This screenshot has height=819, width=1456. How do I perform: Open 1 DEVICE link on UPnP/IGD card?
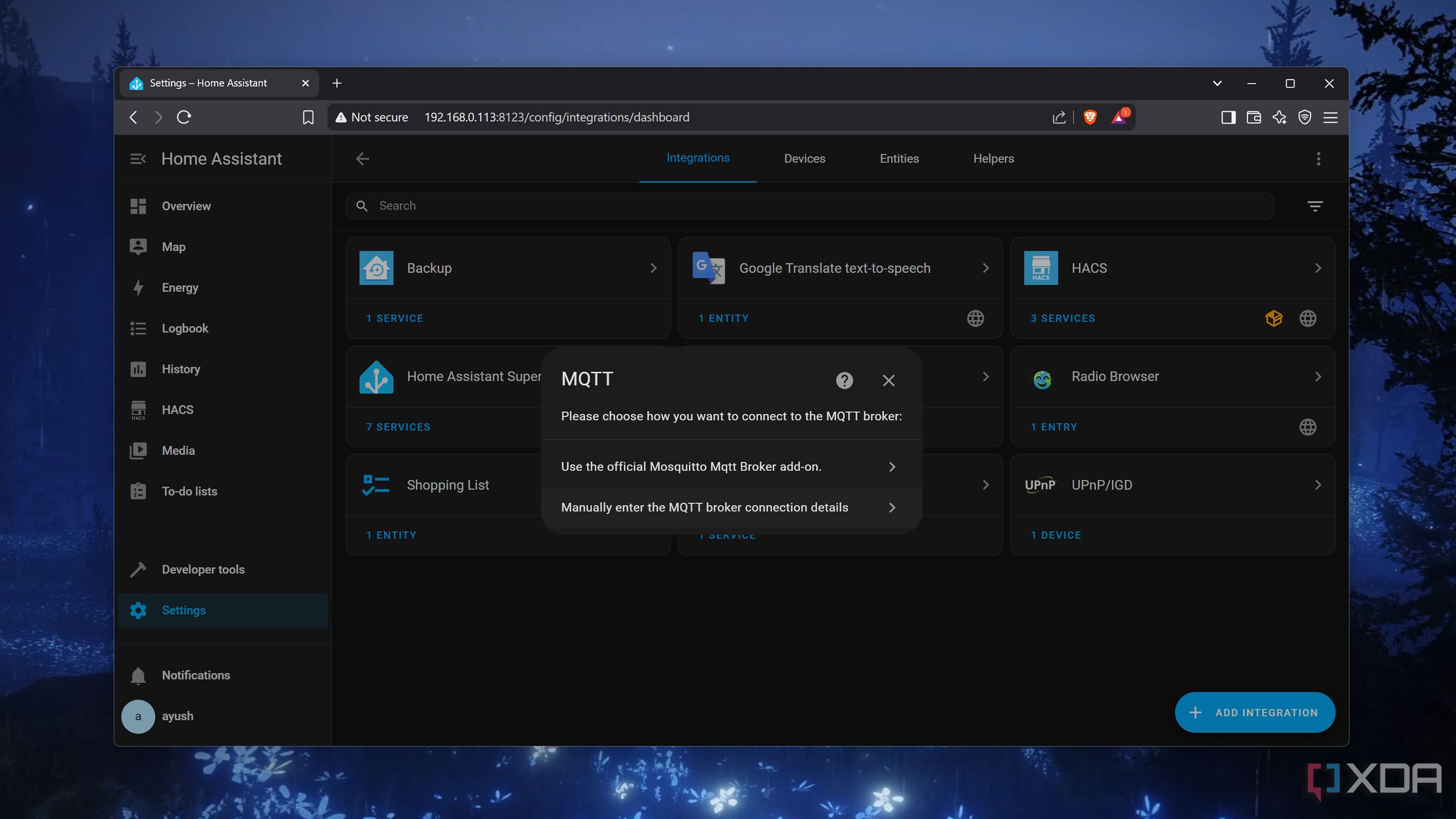(1055, 535)
